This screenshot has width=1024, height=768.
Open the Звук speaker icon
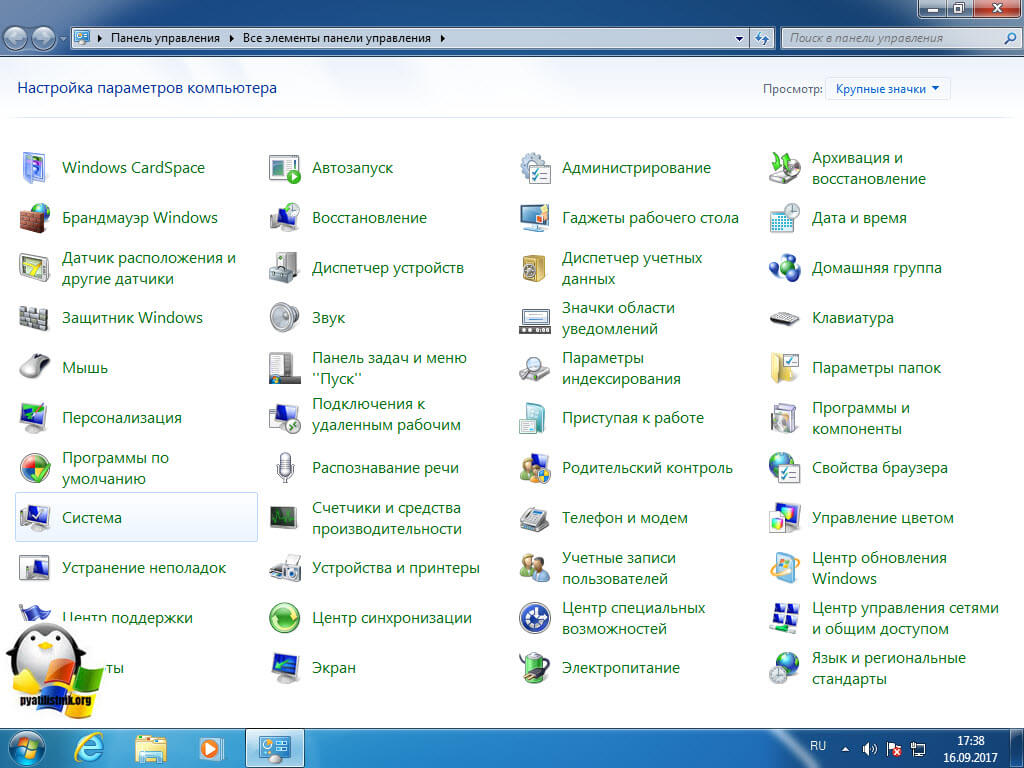point(284,318)
